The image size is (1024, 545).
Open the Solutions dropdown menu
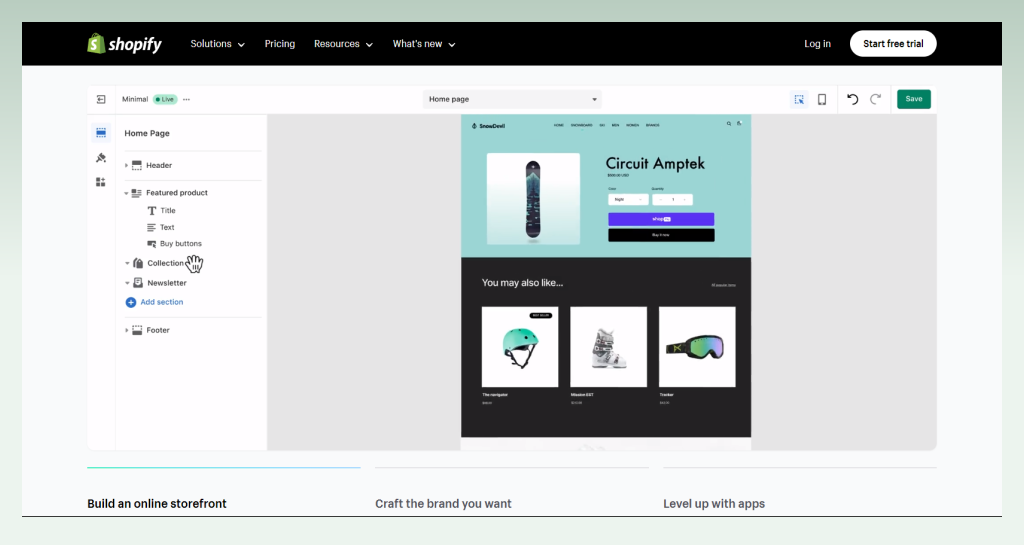click(217, 44)
